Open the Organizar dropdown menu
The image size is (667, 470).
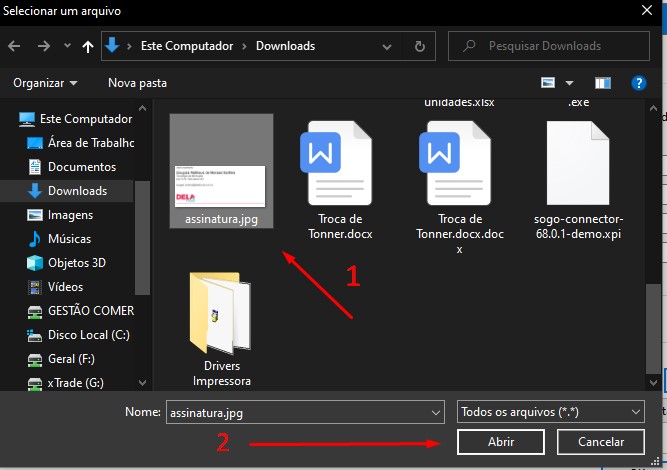45,83
